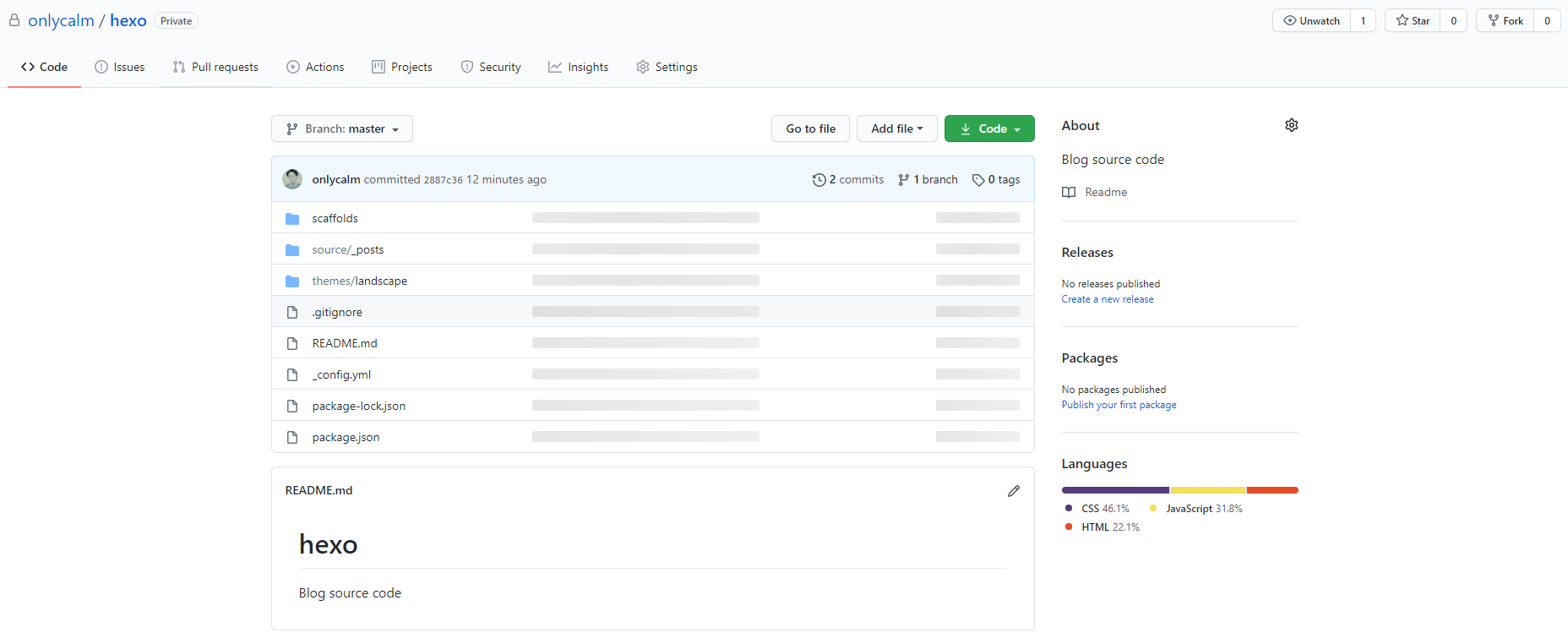Click the Releases heading
1568x644 pixels.
(1087, 253)
